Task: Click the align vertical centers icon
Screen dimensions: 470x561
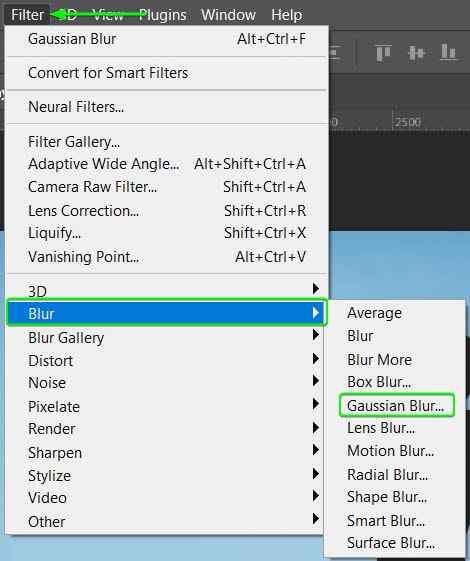Action: [416, 53]
